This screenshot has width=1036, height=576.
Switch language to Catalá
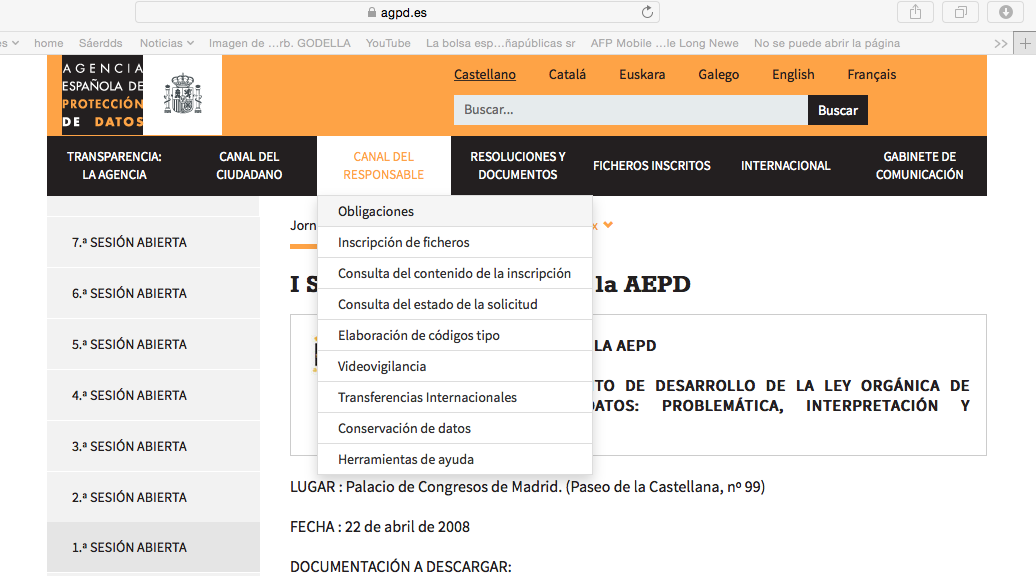click(x=567, y=75)
